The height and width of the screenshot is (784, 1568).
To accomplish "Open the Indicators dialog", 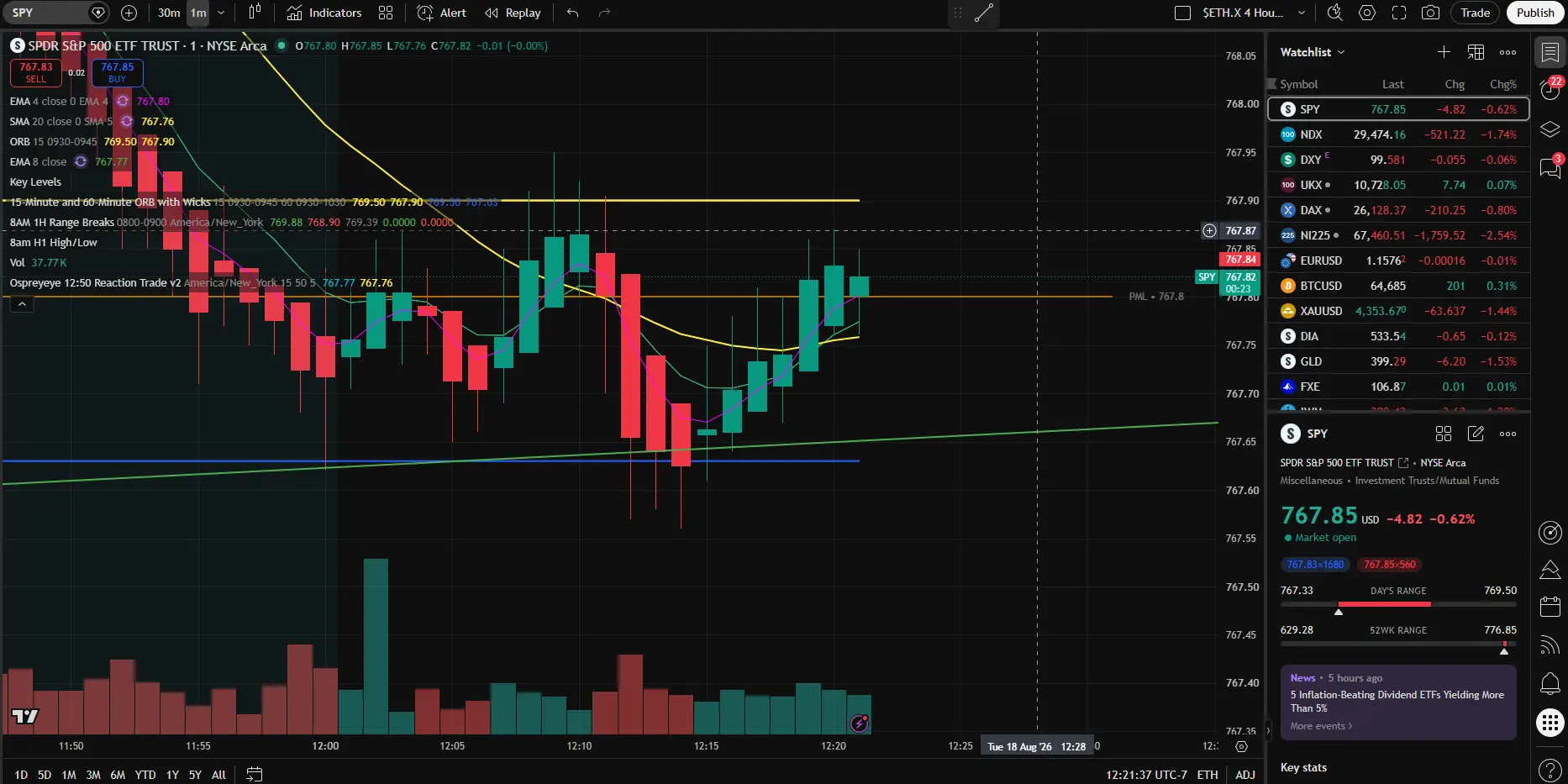I will pyautogui.click(x=324, y=13).
